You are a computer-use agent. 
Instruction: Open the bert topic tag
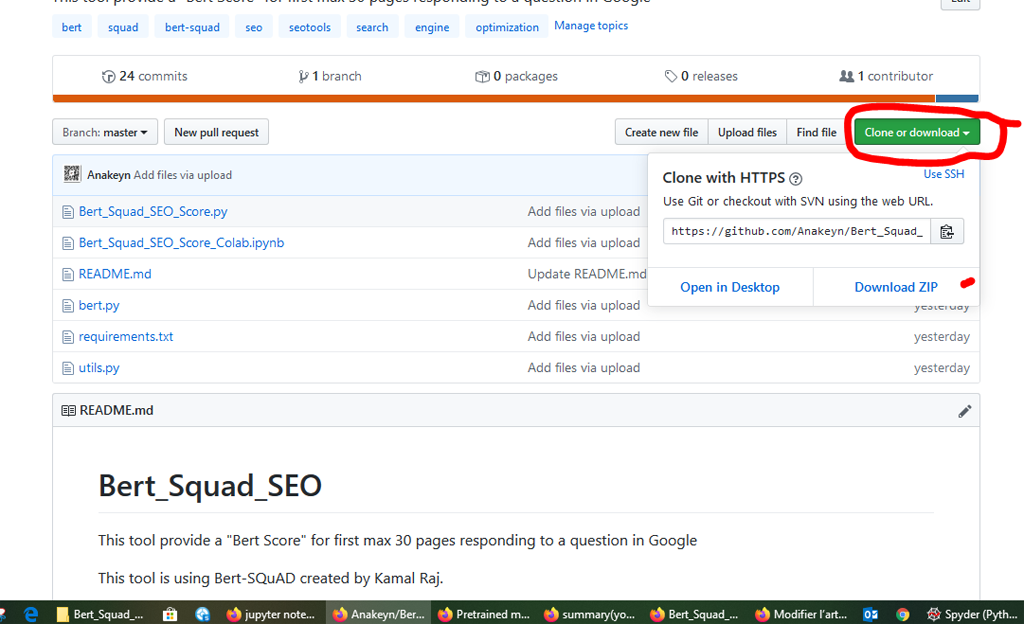pos(72,27)
